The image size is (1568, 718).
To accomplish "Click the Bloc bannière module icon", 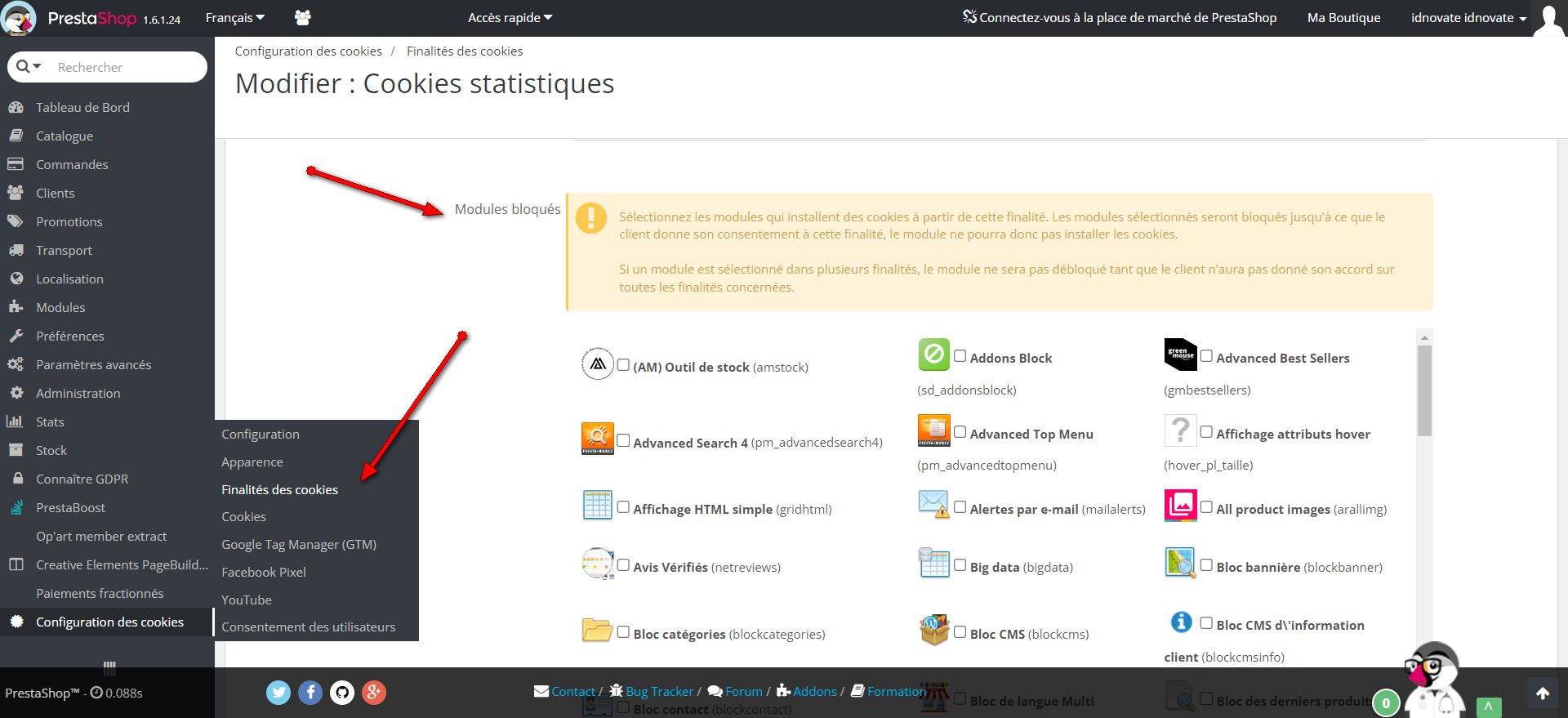I will point(1180,564).
